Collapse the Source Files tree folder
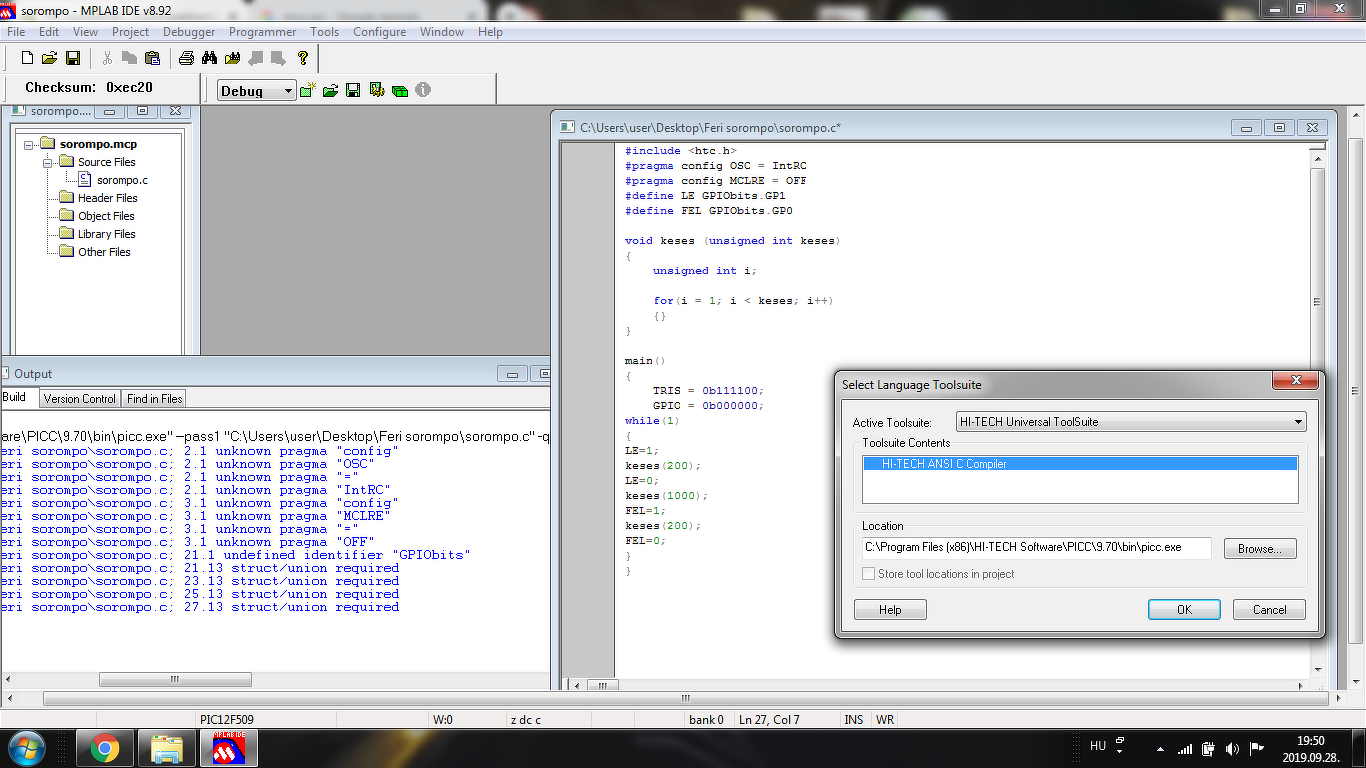This screenshot has height=768, width=1366. tap(47, 162)
